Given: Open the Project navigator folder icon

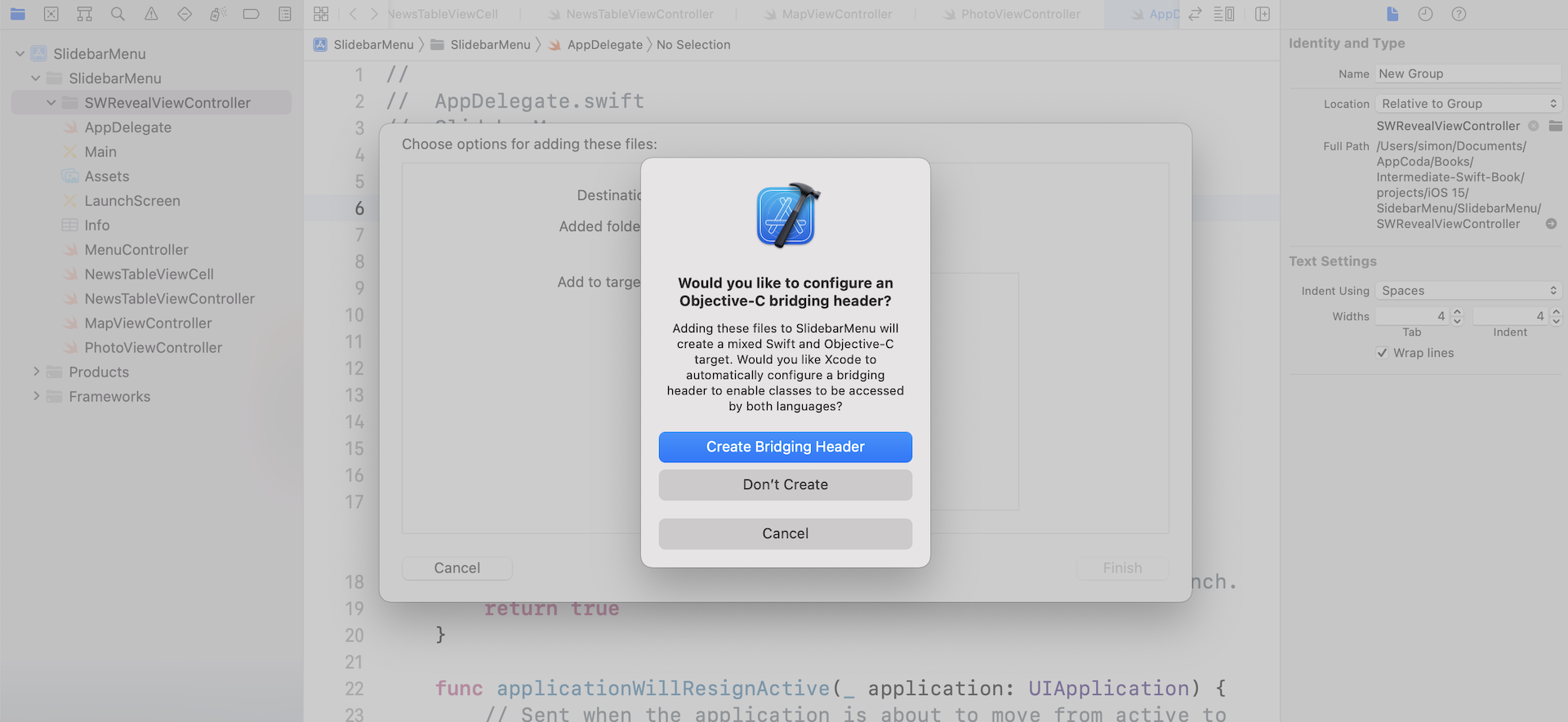Looking at the screenshot, I should tap(17, 14).
